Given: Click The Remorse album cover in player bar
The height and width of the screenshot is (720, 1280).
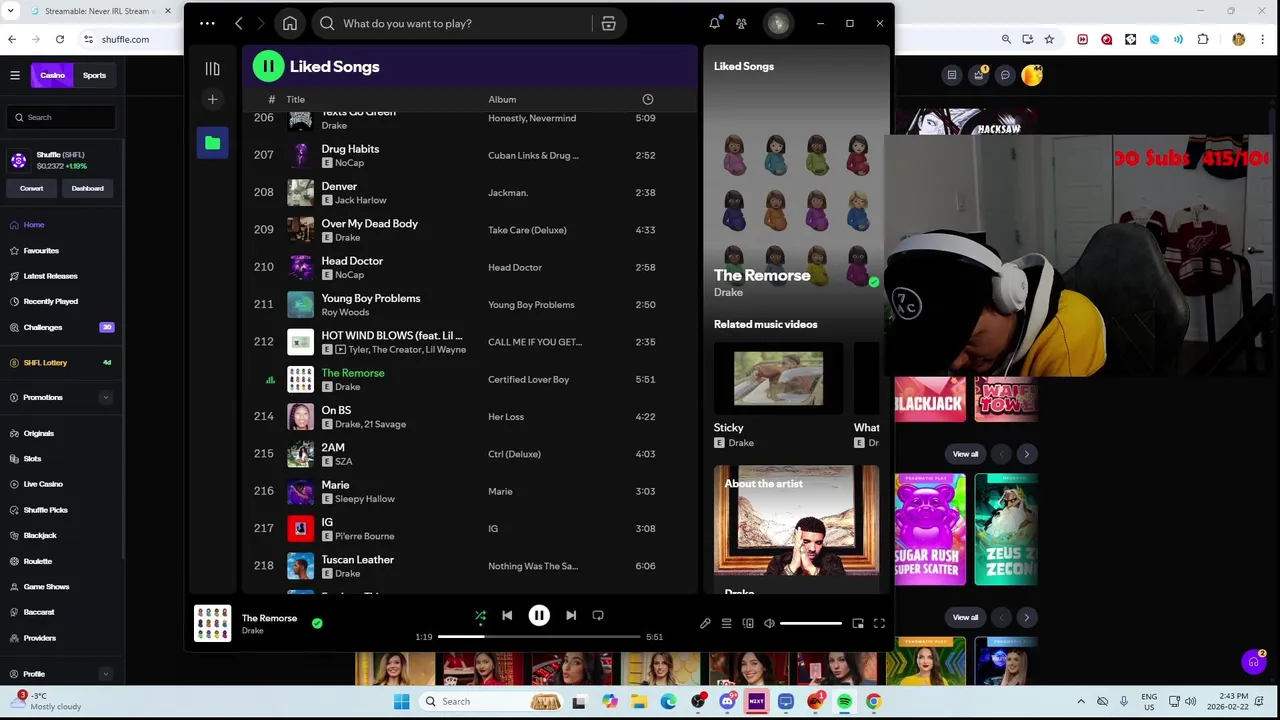Looking at the screenshot, I should click(x=212, y=623).
